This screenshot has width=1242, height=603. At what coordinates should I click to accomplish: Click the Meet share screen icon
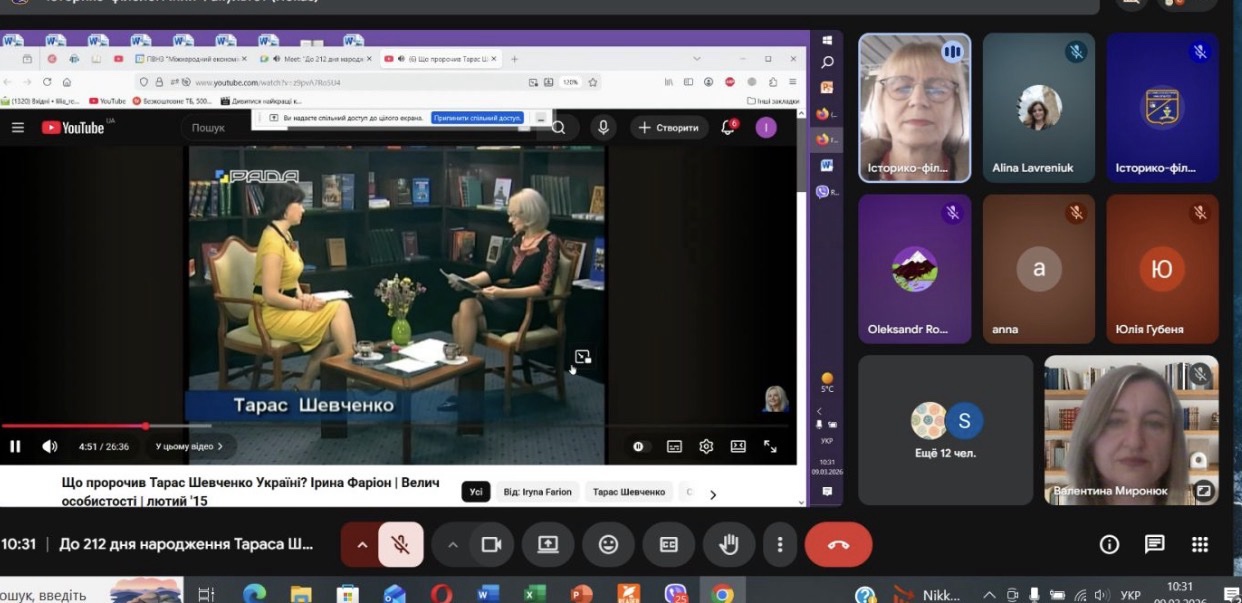point(548,545)
